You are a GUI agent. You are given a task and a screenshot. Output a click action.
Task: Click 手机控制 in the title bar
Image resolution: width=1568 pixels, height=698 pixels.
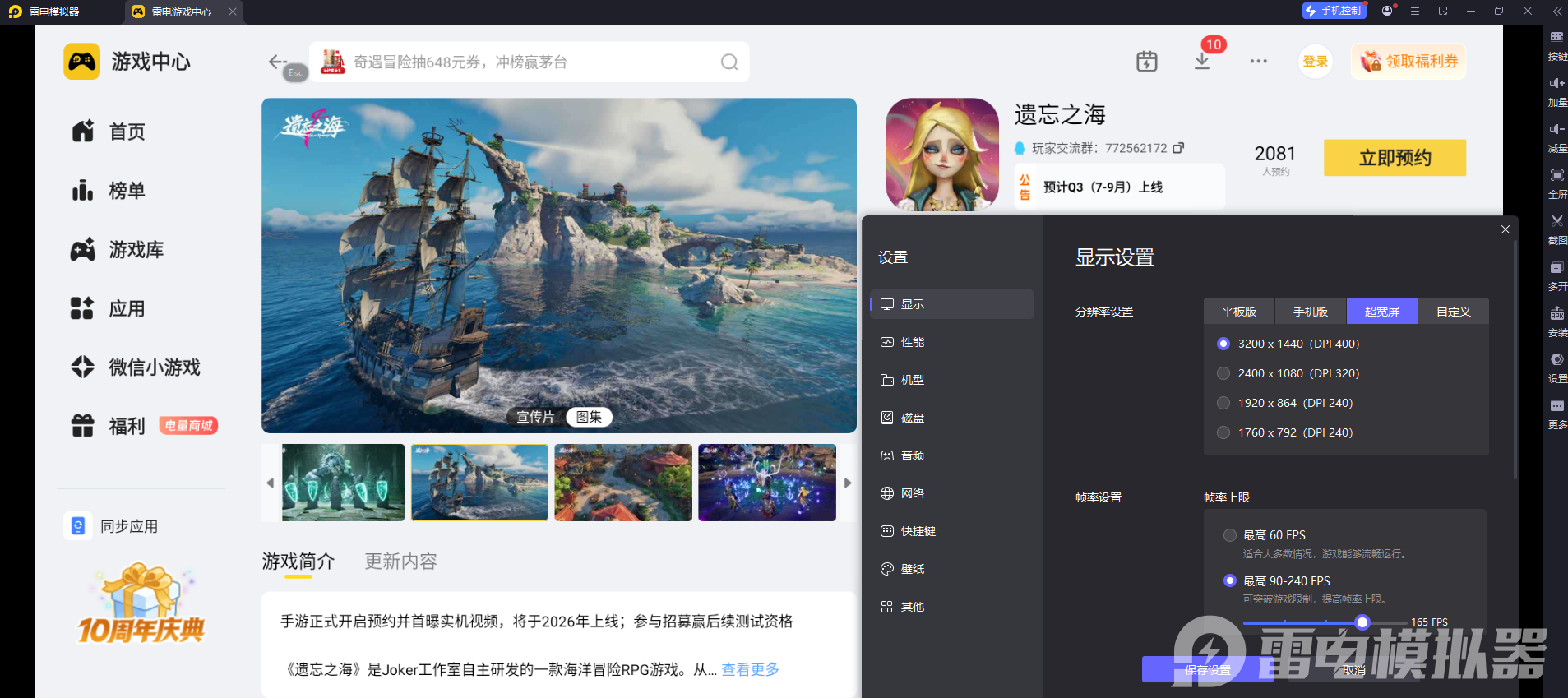pos(1334,11)
